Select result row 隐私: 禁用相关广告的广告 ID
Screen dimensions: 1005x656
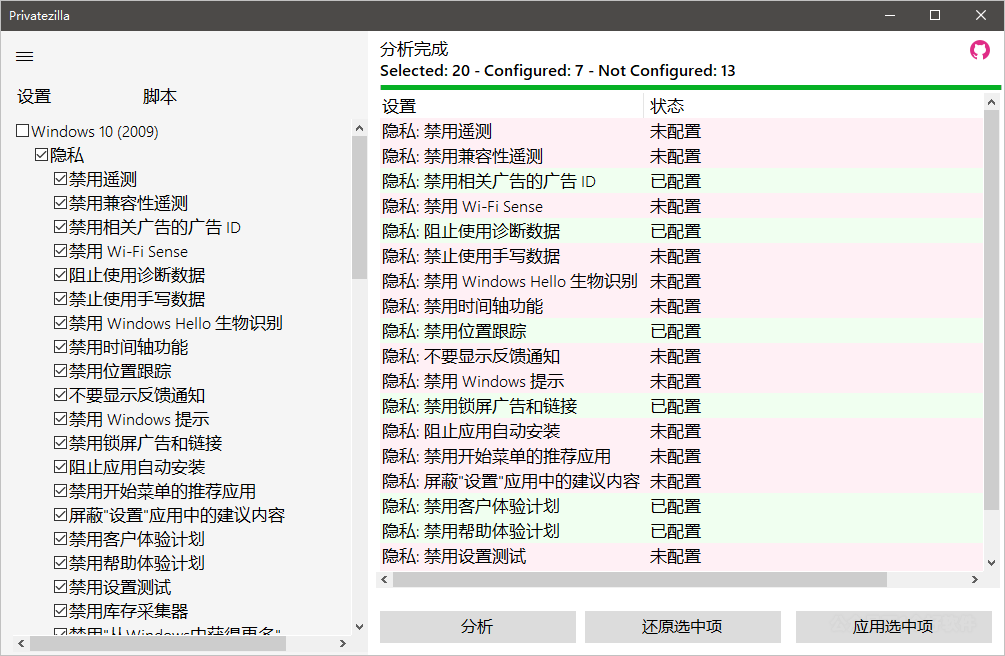(x=681, y=181)
